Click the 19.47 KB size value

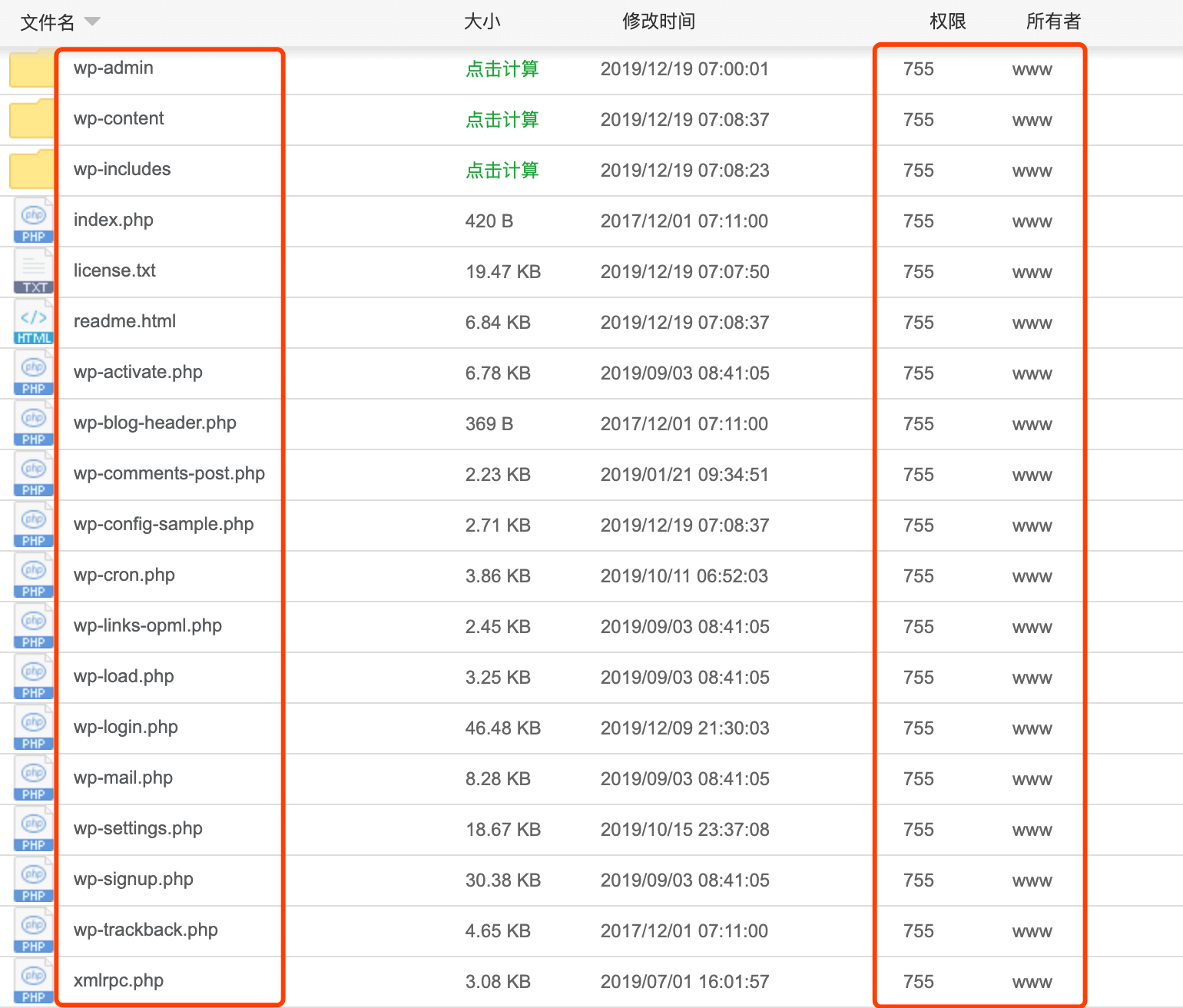coord(503,272)
